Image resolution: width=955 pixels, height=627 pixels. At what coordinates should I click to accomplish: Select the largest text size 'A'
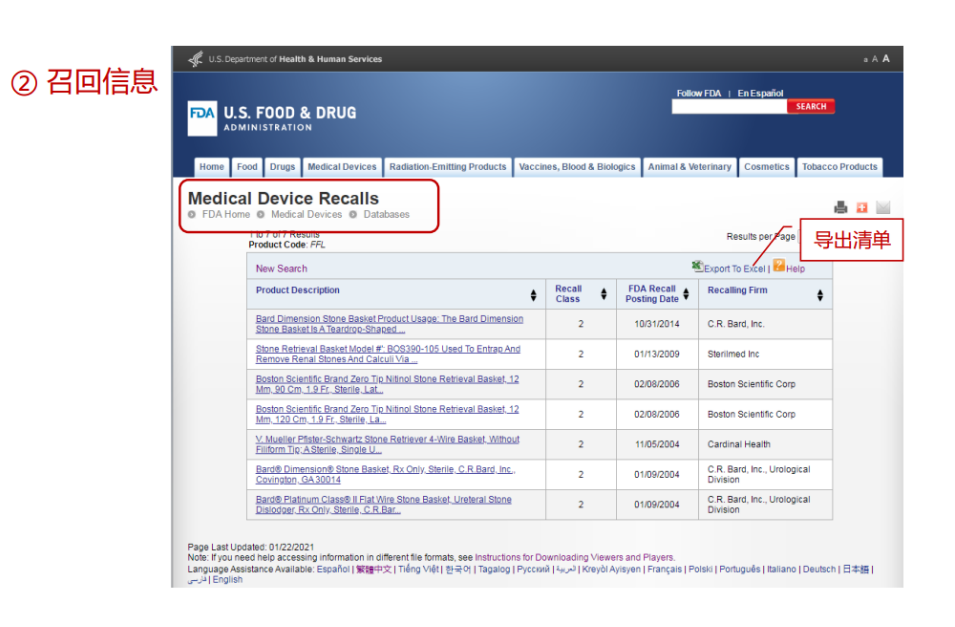(x=886, y=58)
